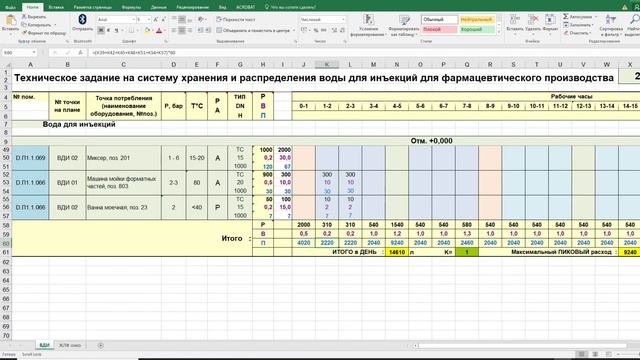The width and height of the screenshot is (640, 360).
Task: Toggle italic formatting
Action: pos(109,31)
